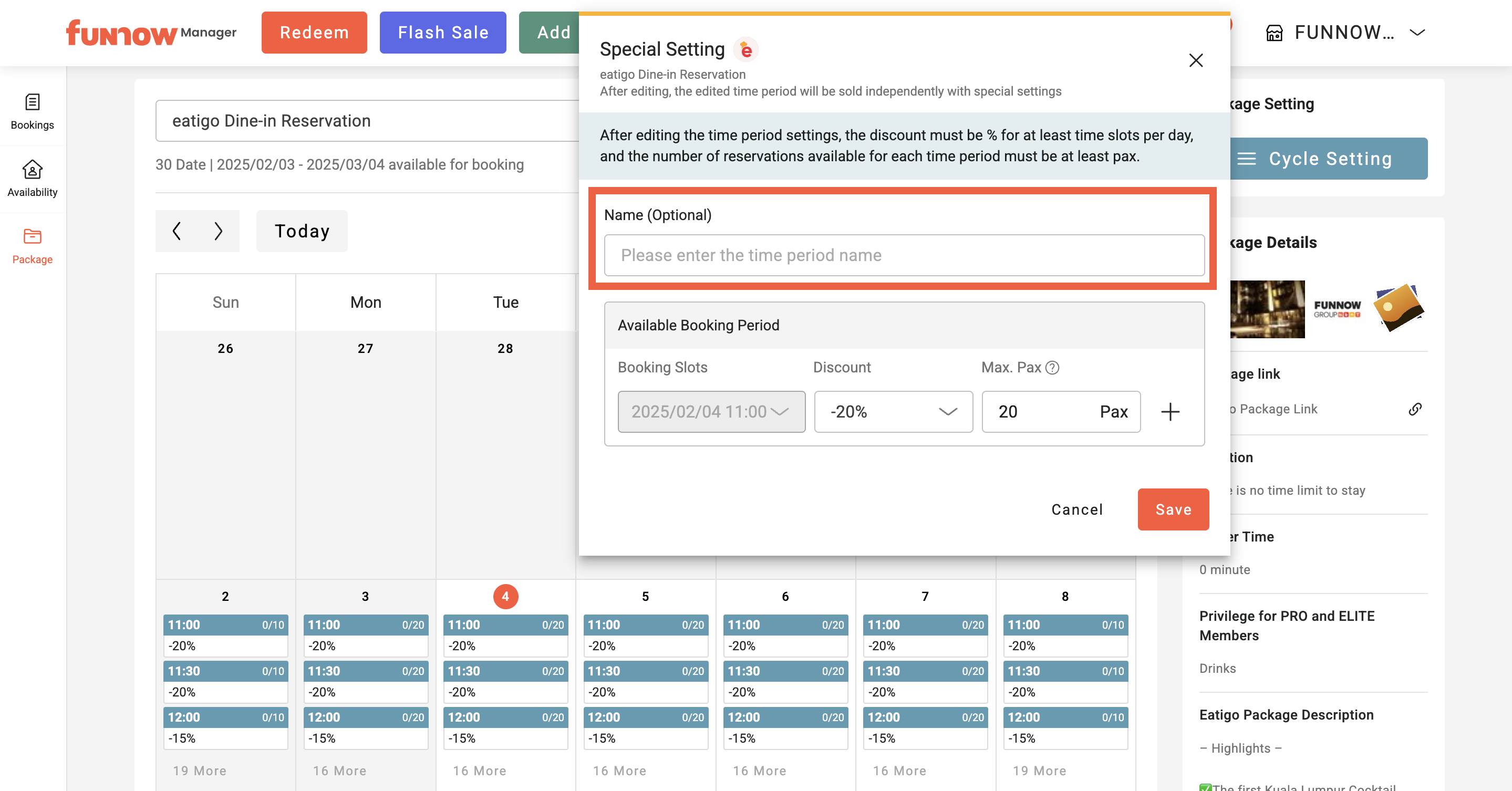Copy the package link icon
The width and height of the screenshot is (1512, 791).
pyautogui.click(x=1415, y=409)
